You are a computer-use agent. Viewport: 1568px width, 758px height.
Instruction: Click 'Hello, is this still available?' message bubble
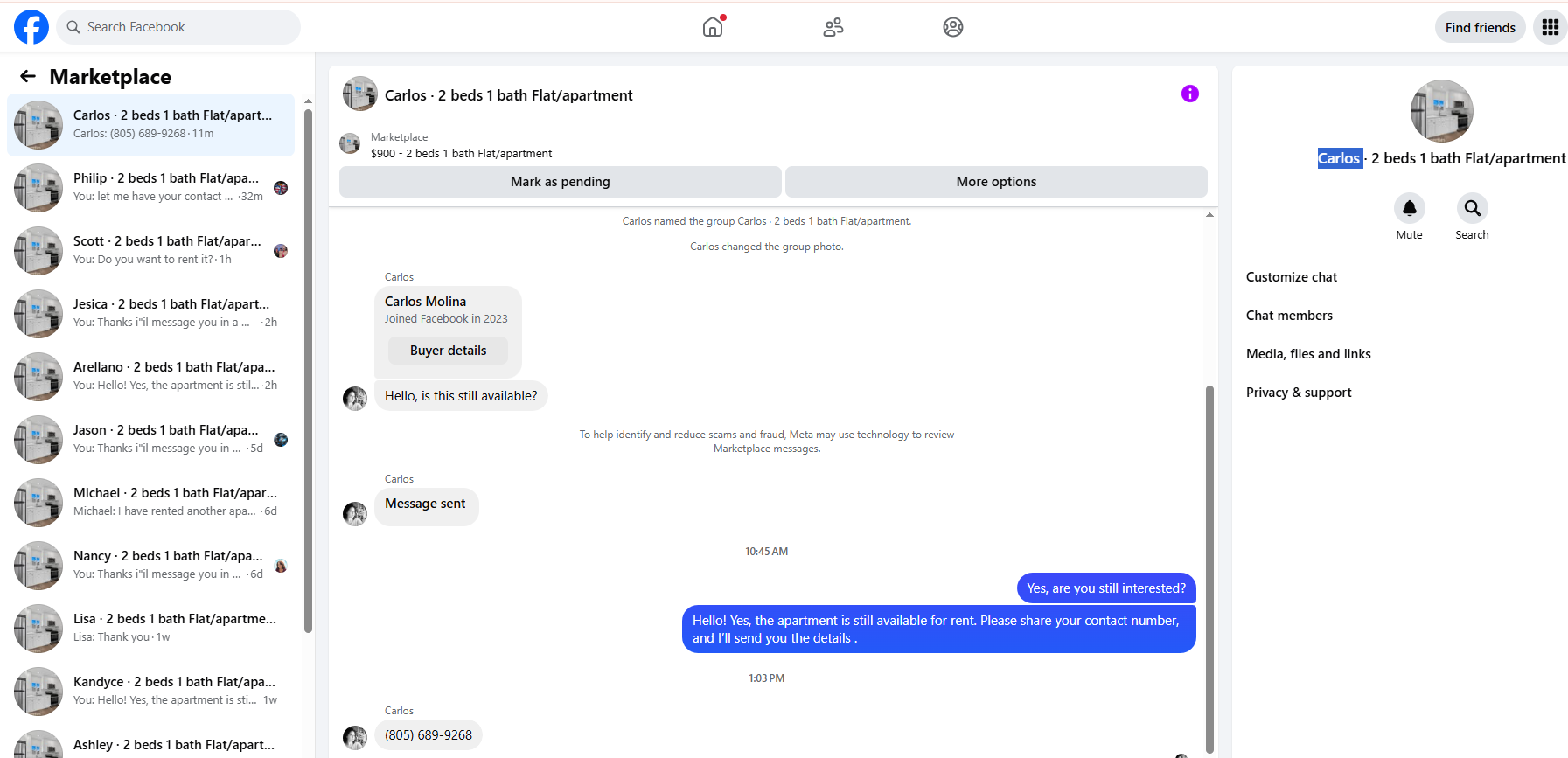click(x=461, y=396)
